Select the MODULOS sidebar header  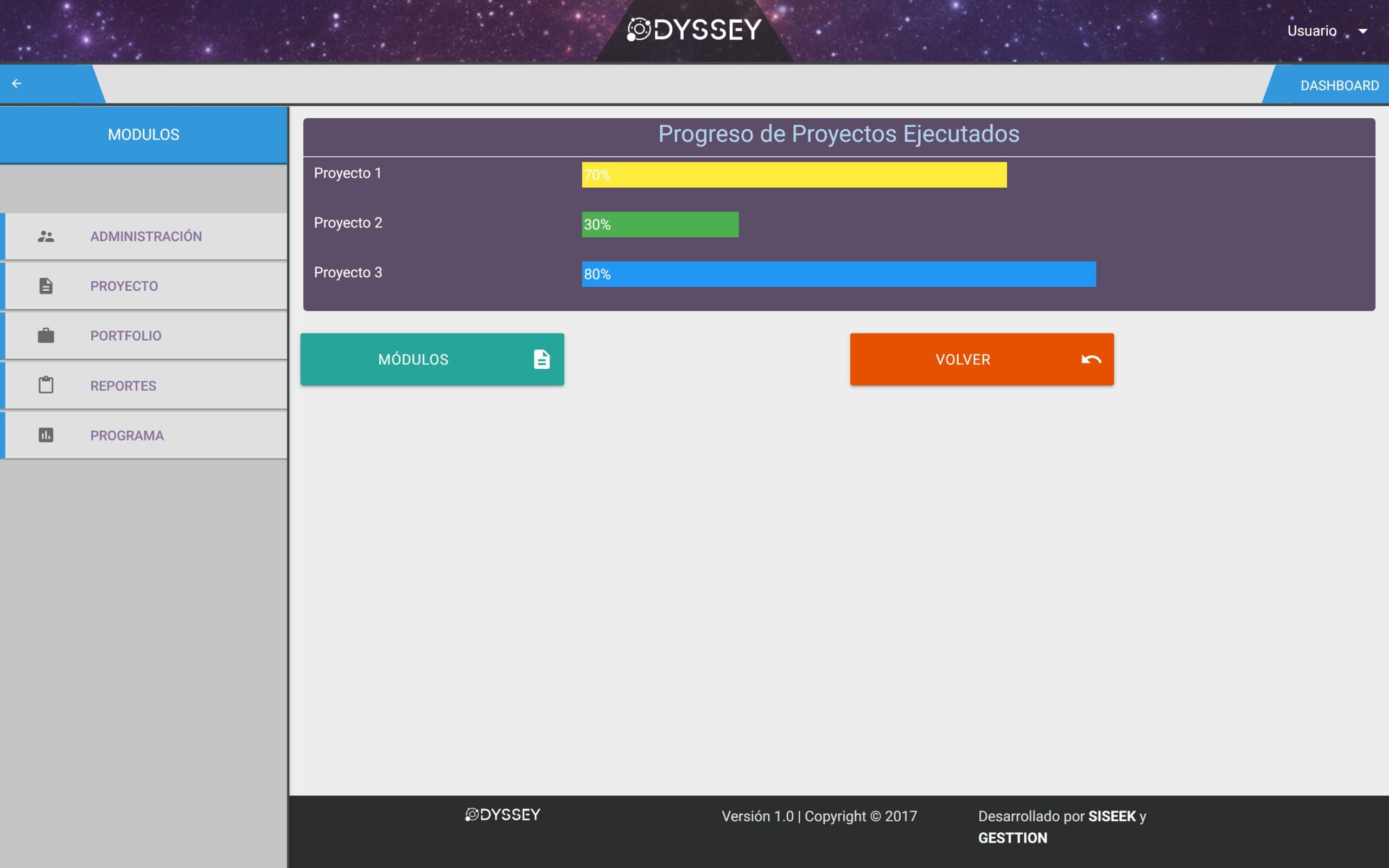coord(143,135)
